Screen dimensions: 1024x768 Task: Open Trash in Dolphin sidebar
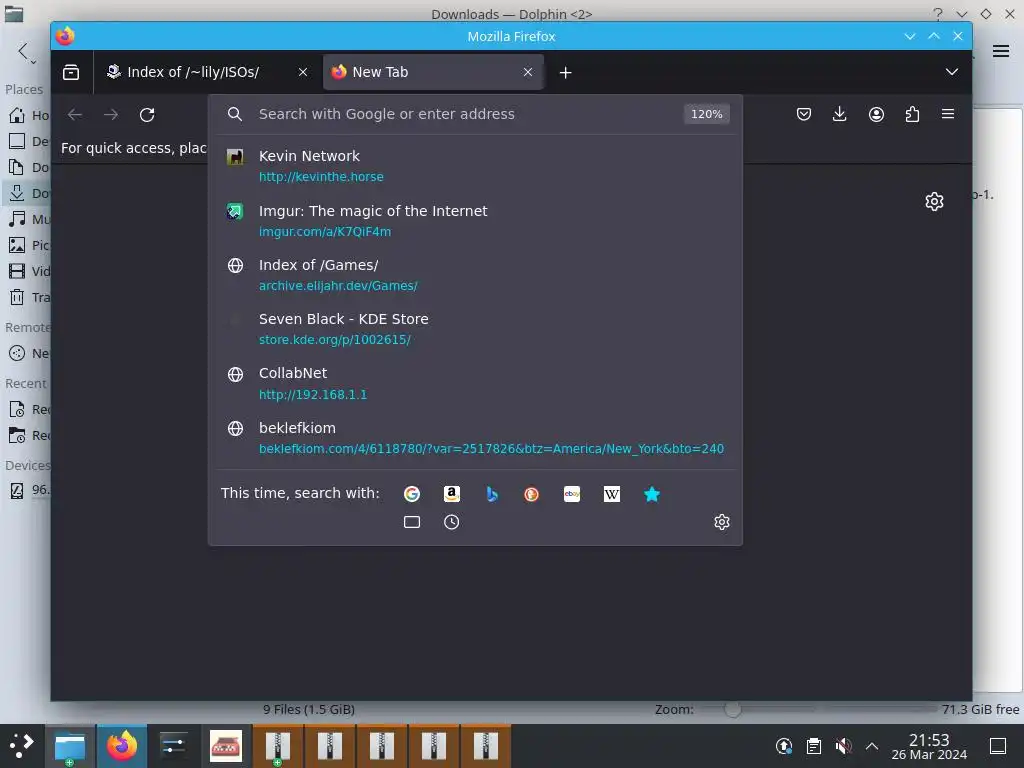point(27,297)
